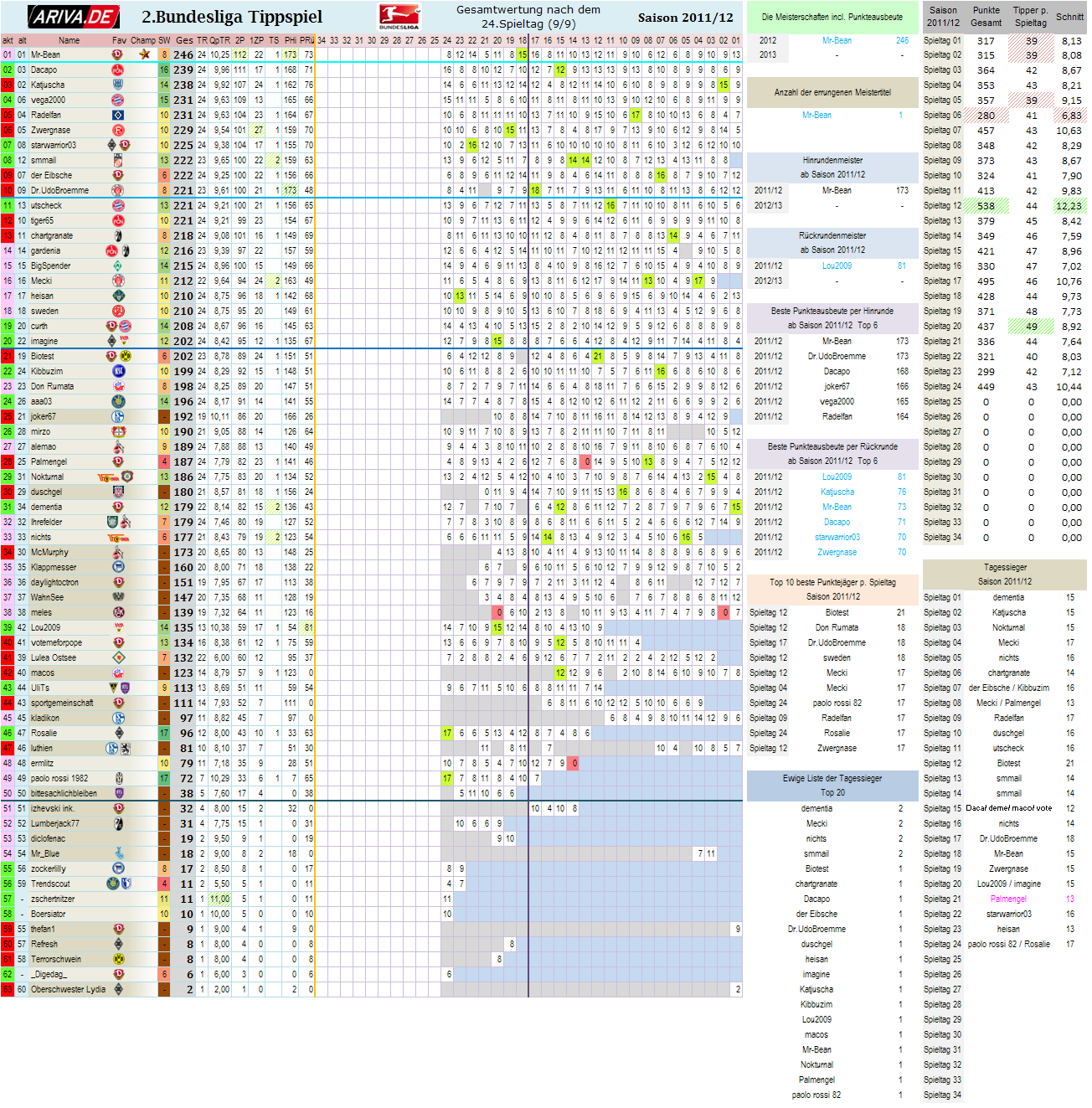Click the Kaiserslautern logo in meles' row
Viewport: 1092px width, 1108px height.
pyautogui.click(x=117, y=612)
